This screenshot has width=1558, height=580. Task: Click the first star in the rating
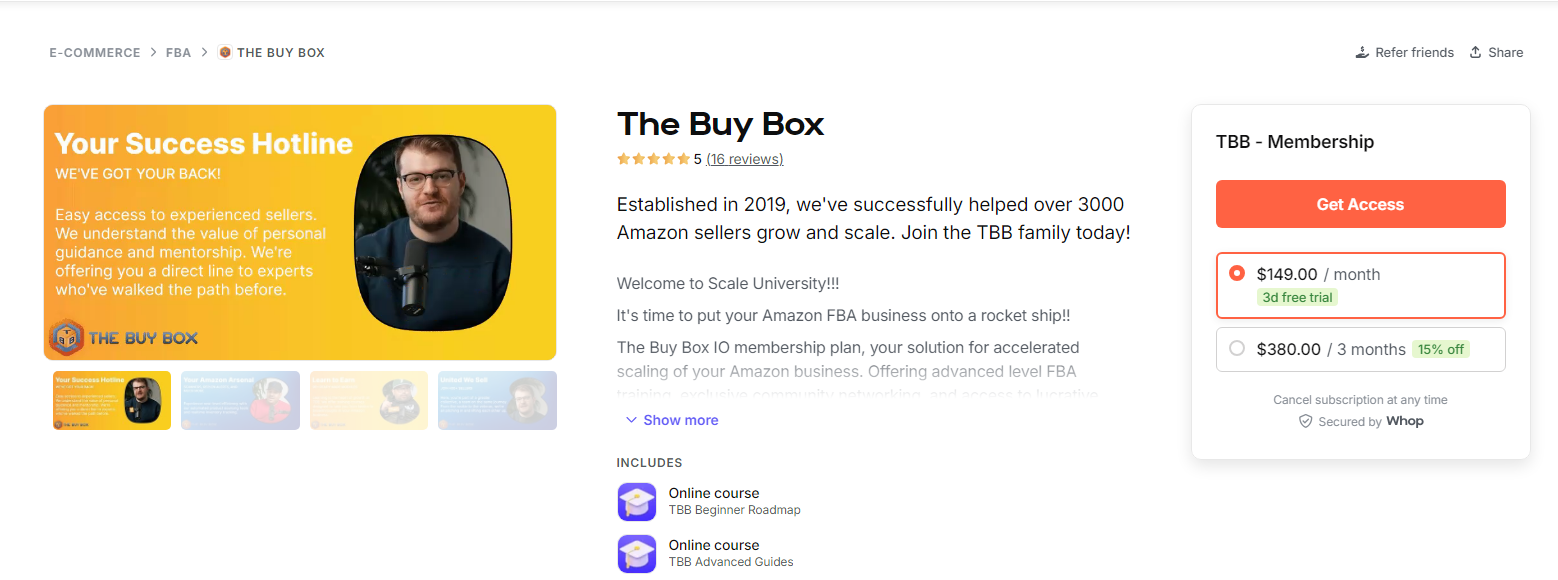tap(621, 158)
